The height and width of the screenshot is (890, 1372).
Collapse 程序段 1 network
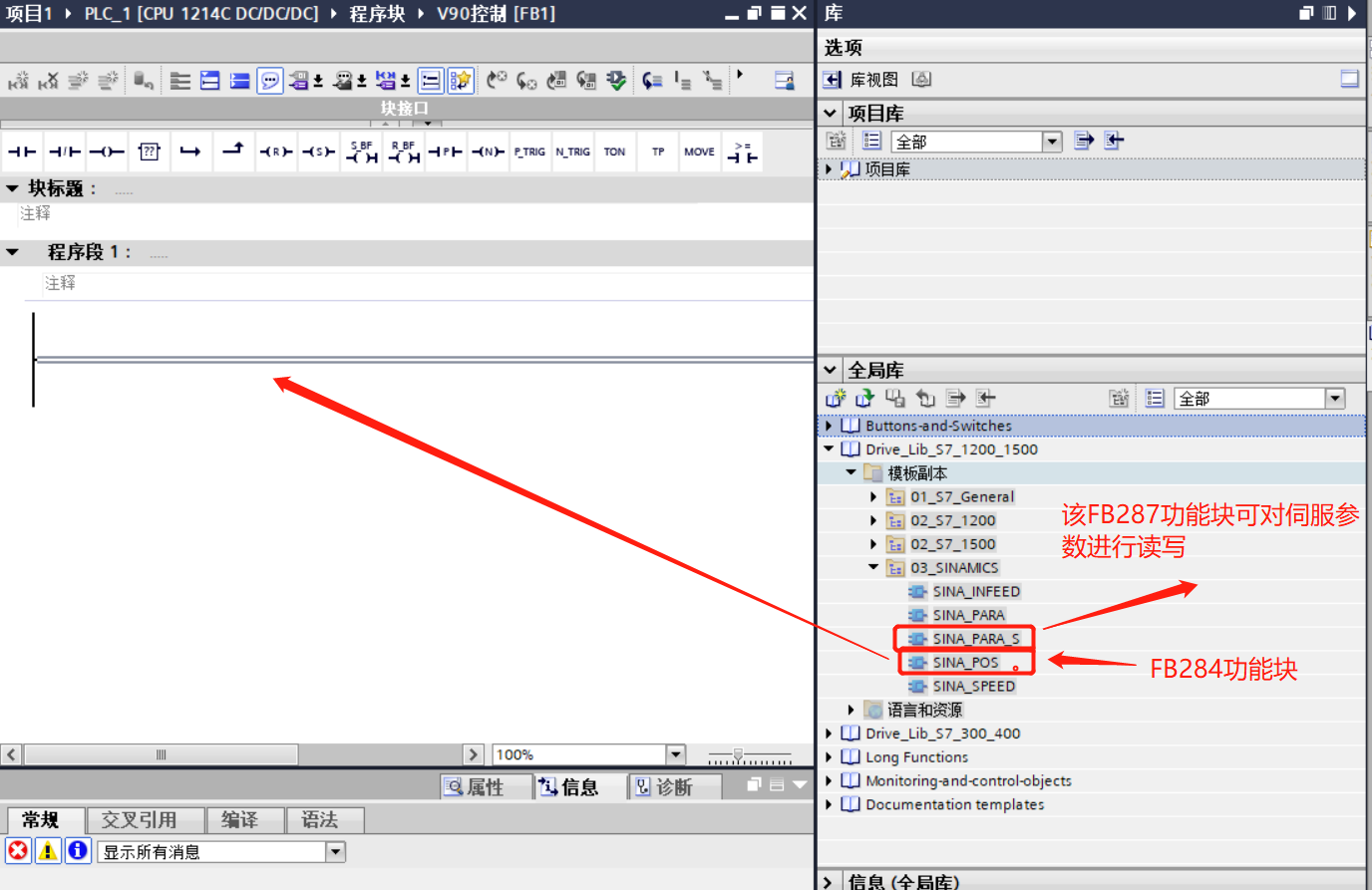12,252
